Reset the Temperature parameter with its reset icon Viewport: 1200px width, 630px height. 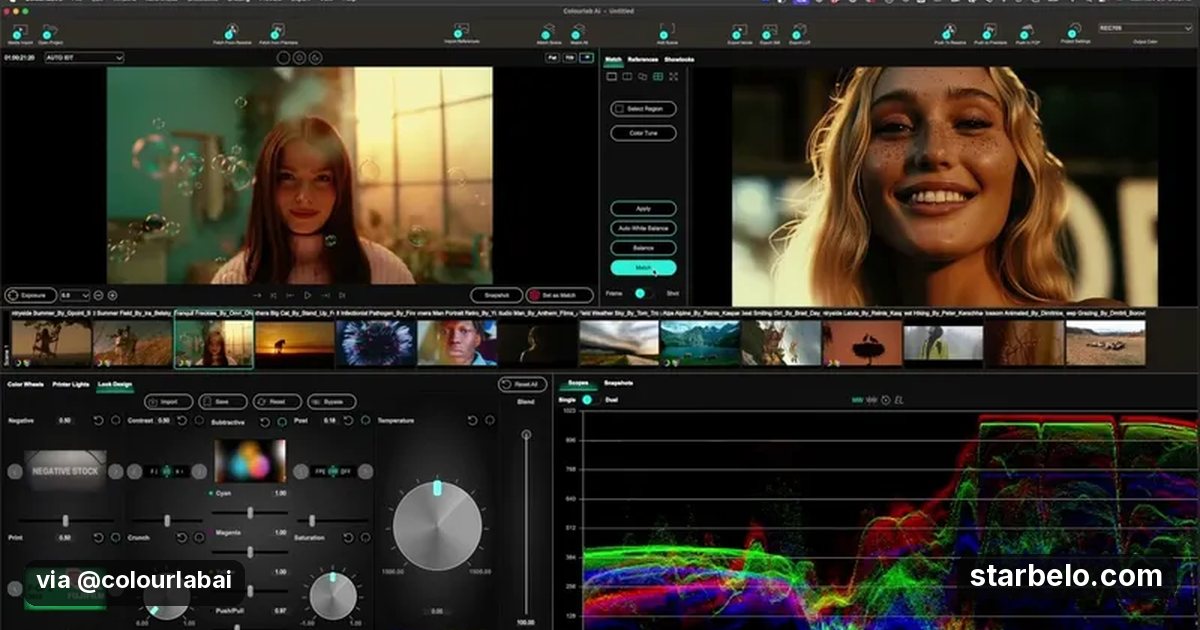pyautogui.click(x=472, y=421)
